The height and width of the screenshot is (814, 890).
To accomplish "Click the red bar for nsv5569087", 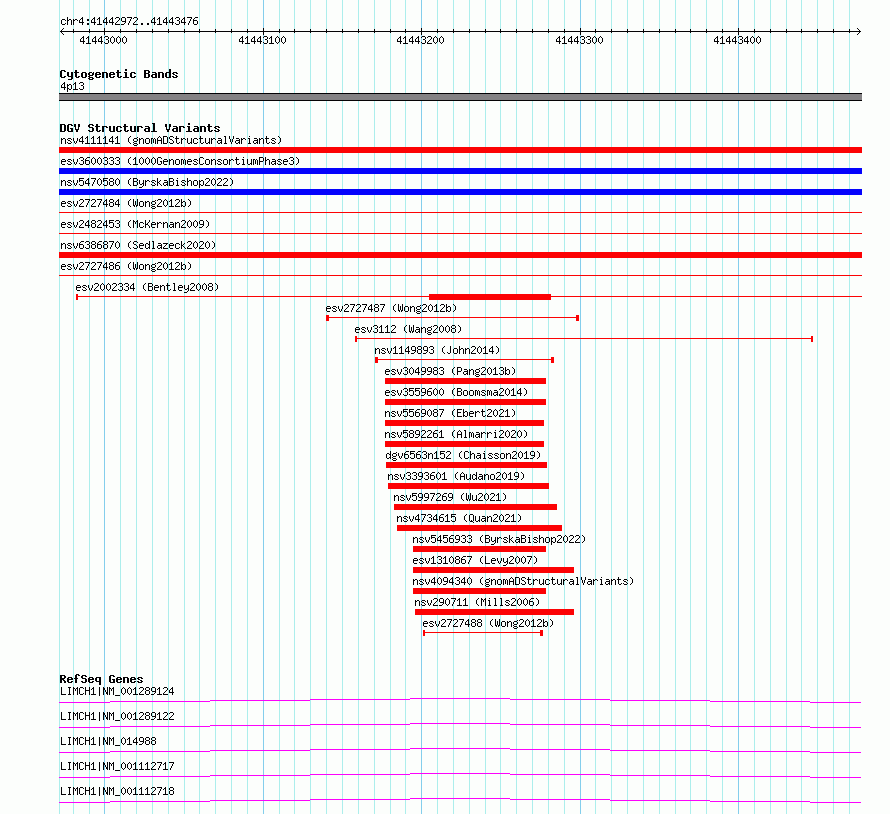I will click(464, 423).
